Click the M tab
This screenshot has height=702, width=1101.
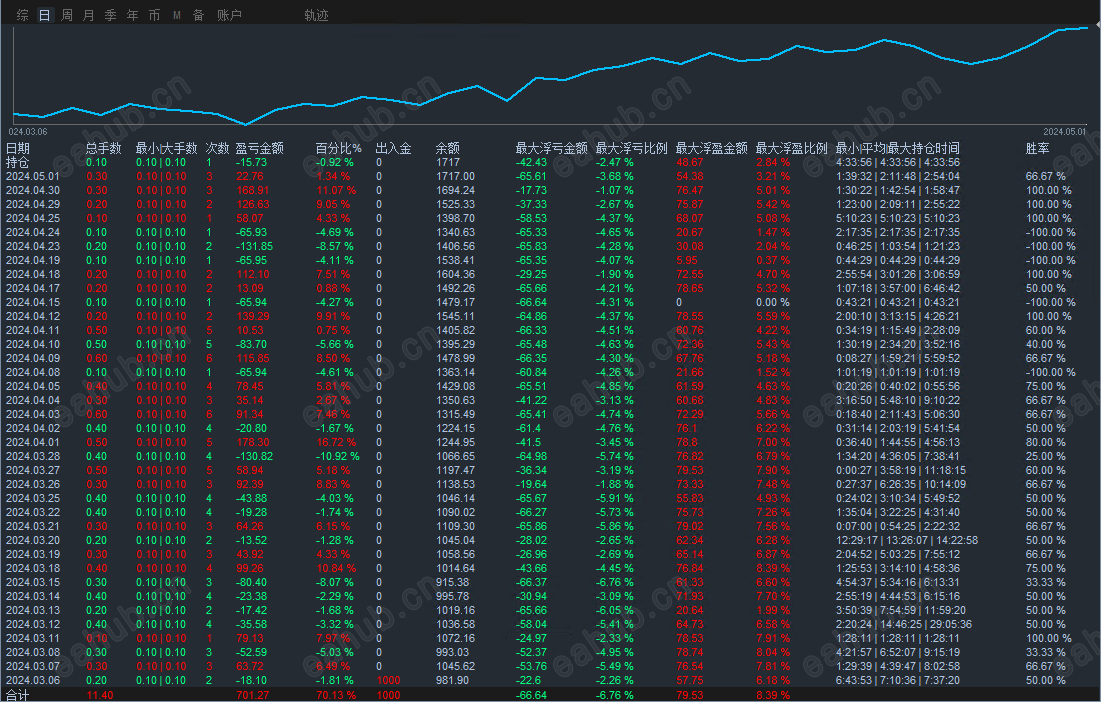177,15
